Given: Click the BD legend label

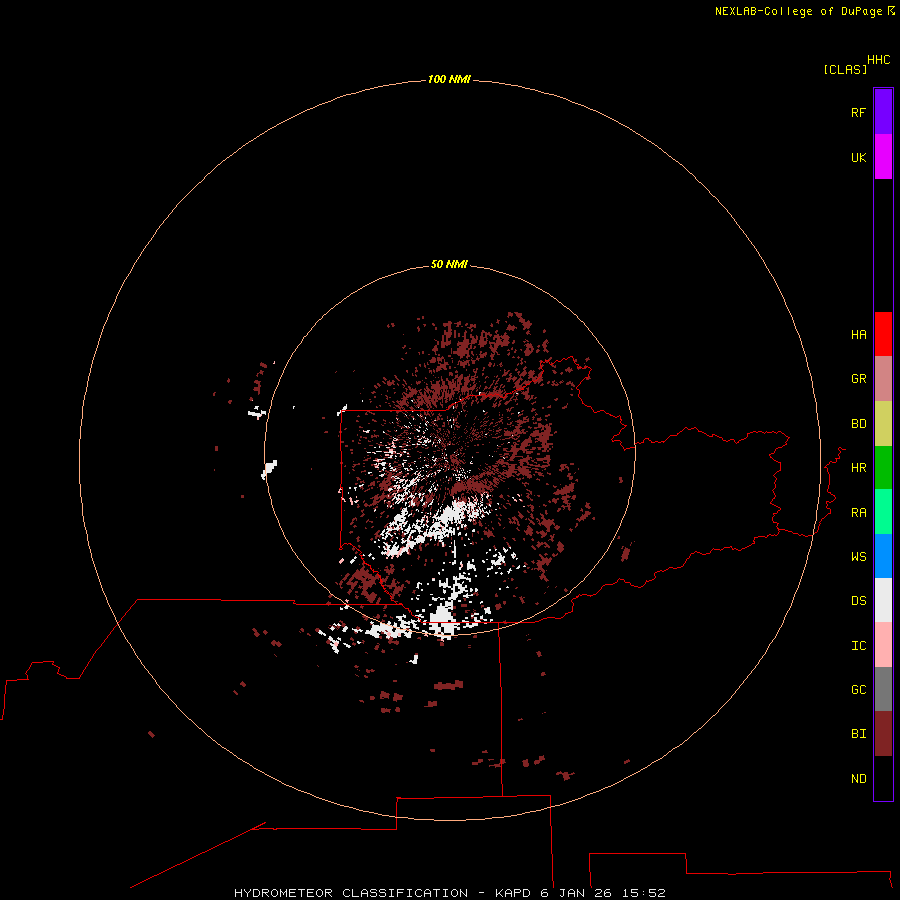Looking at the screenshot, I should [x=858, y=424].
